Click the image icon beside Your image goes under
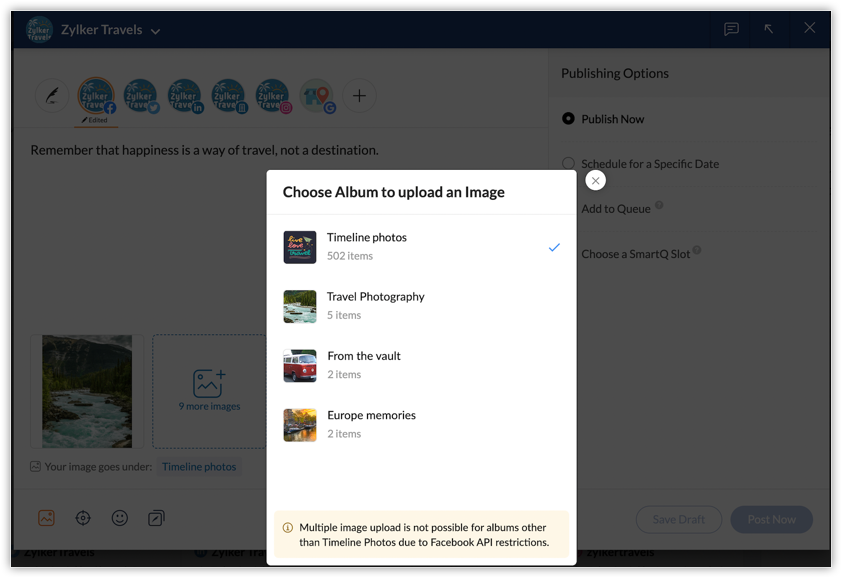 pyautogui.click(x=35, y=466)
